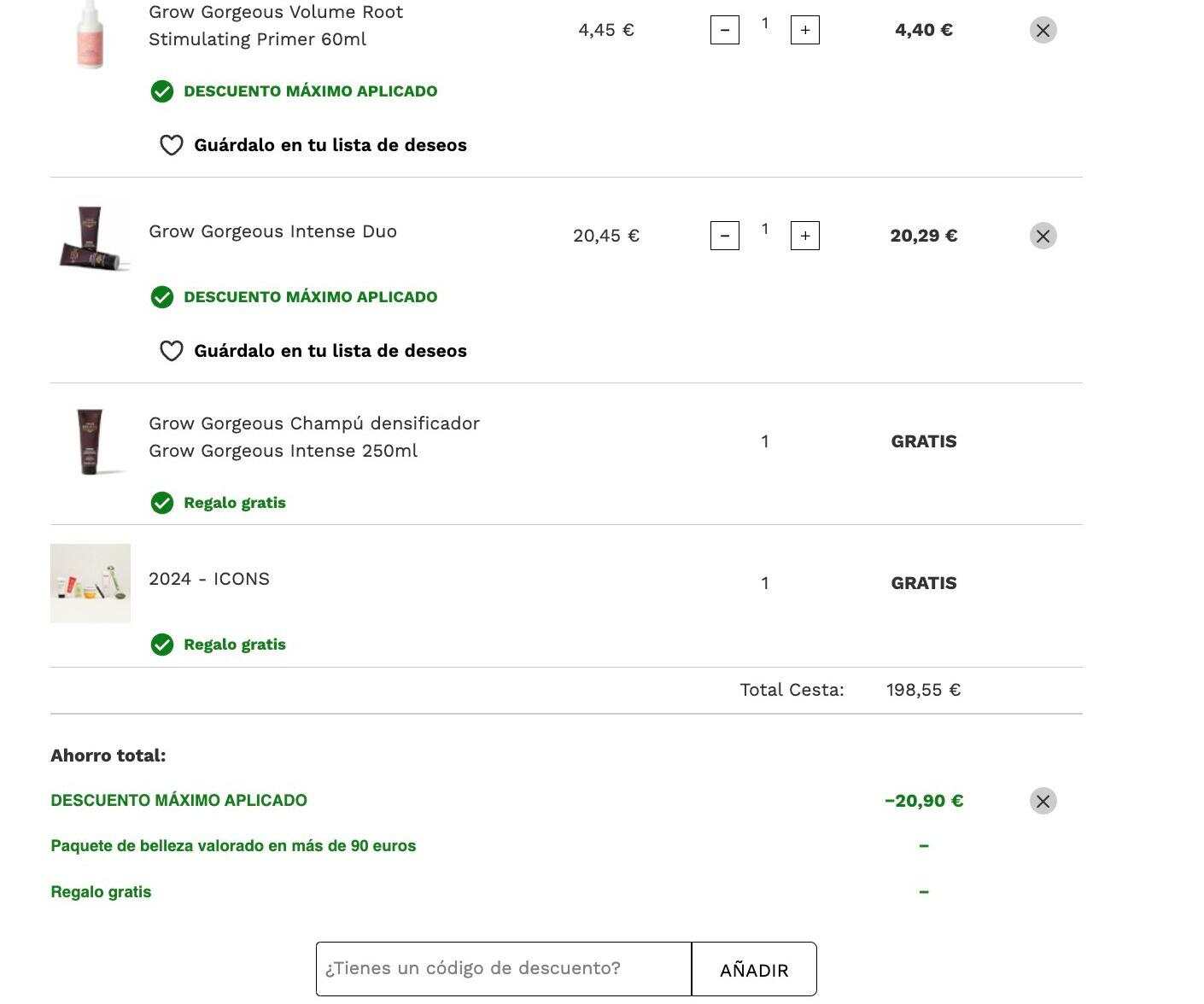Open Champú densificador Intense 250ml thumbnail
Screen dimensions: 1204x1004
91,441
